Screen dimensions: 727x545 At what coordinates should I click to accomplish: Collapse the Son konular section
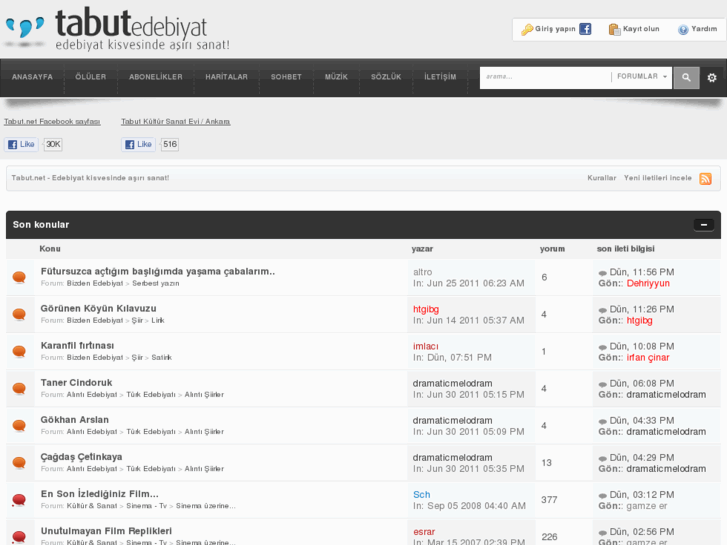pos(704,225)
